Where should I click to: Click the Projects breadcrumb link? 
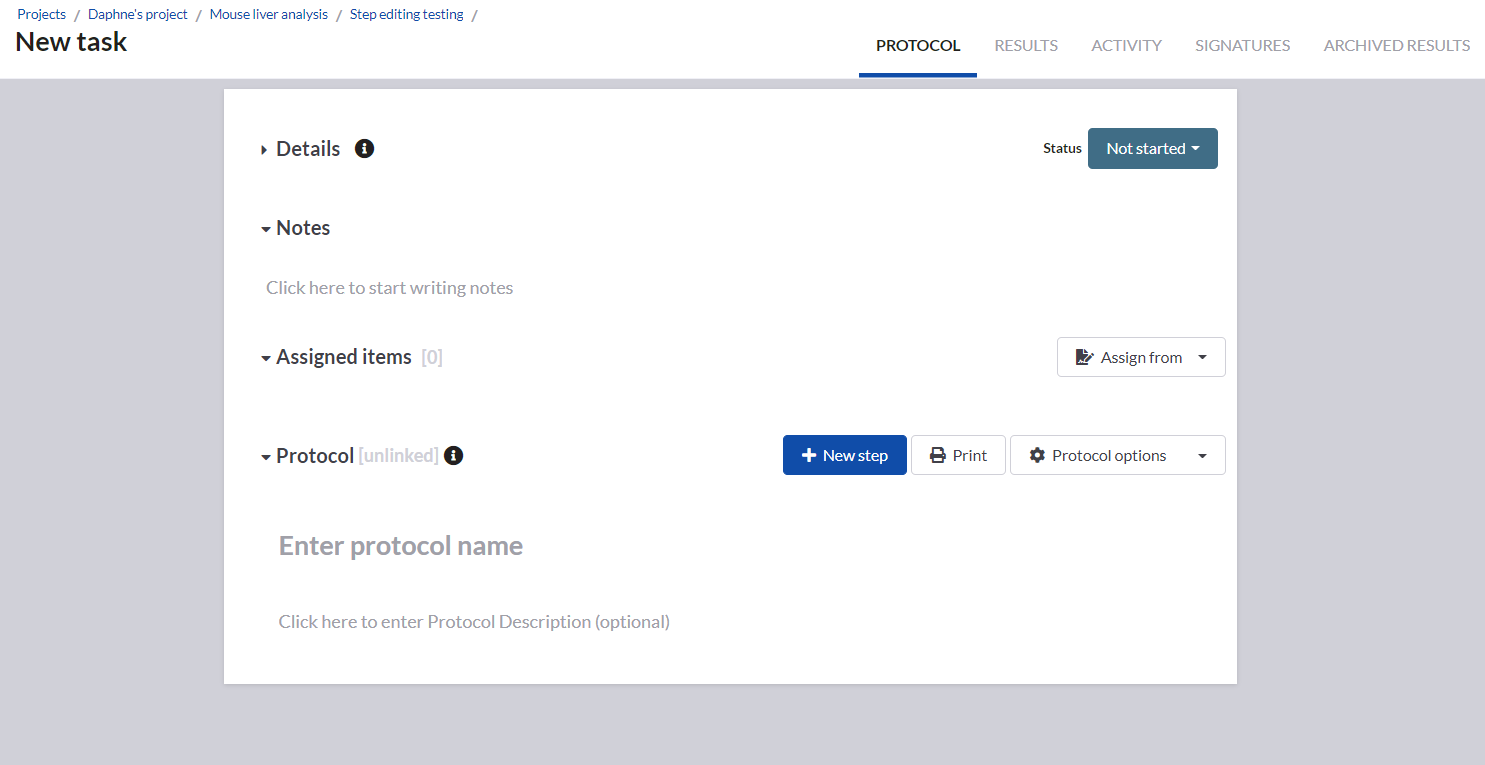click(x=41, y=14)
